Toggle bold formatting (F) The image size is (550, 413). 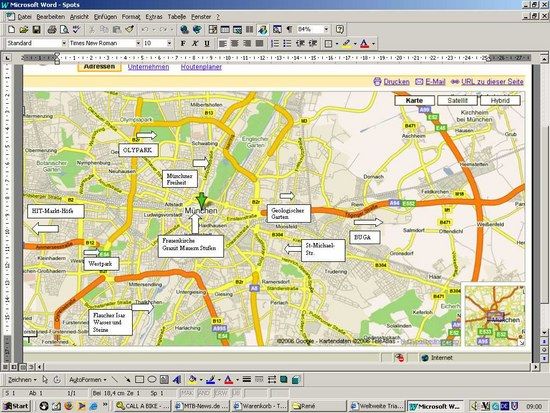pos(183,44)
